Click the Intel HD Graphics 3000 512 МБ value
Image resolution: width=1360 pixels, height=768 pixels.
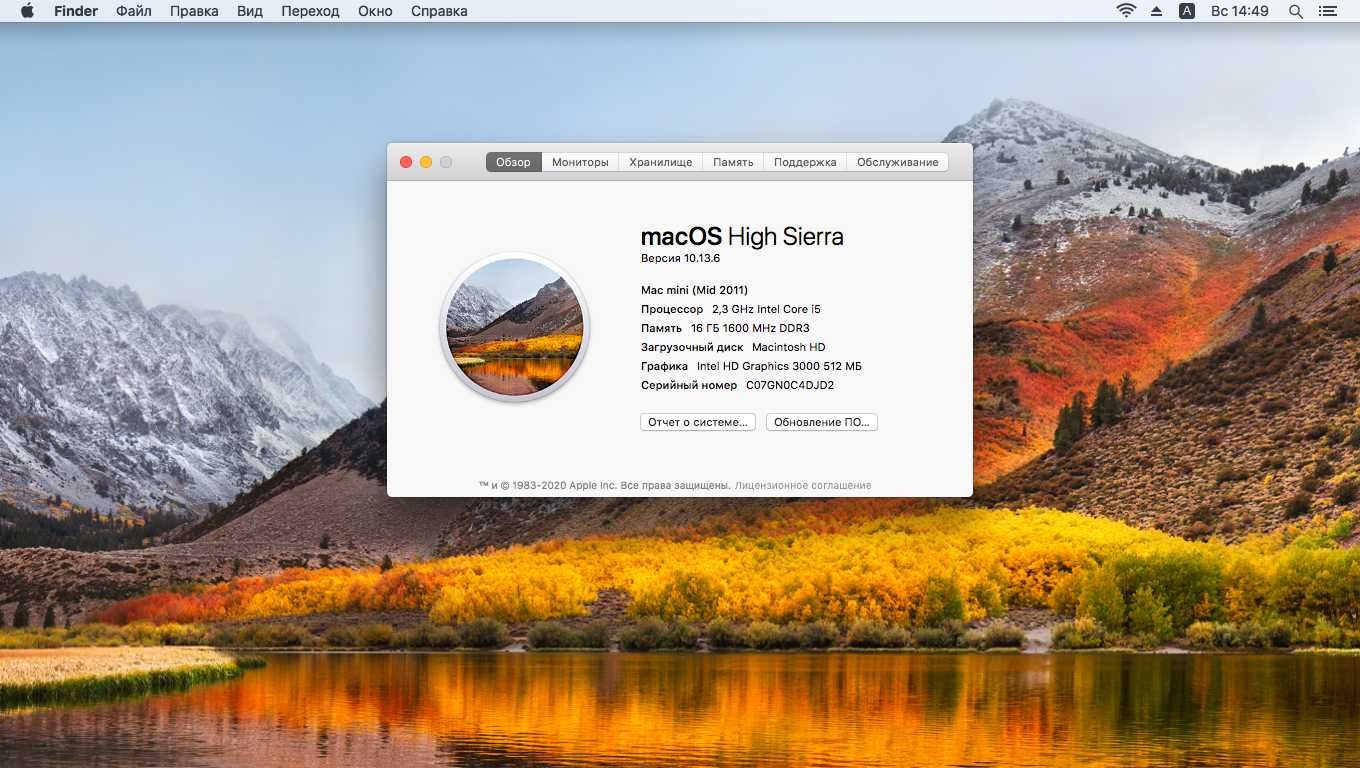pos(779,366)
